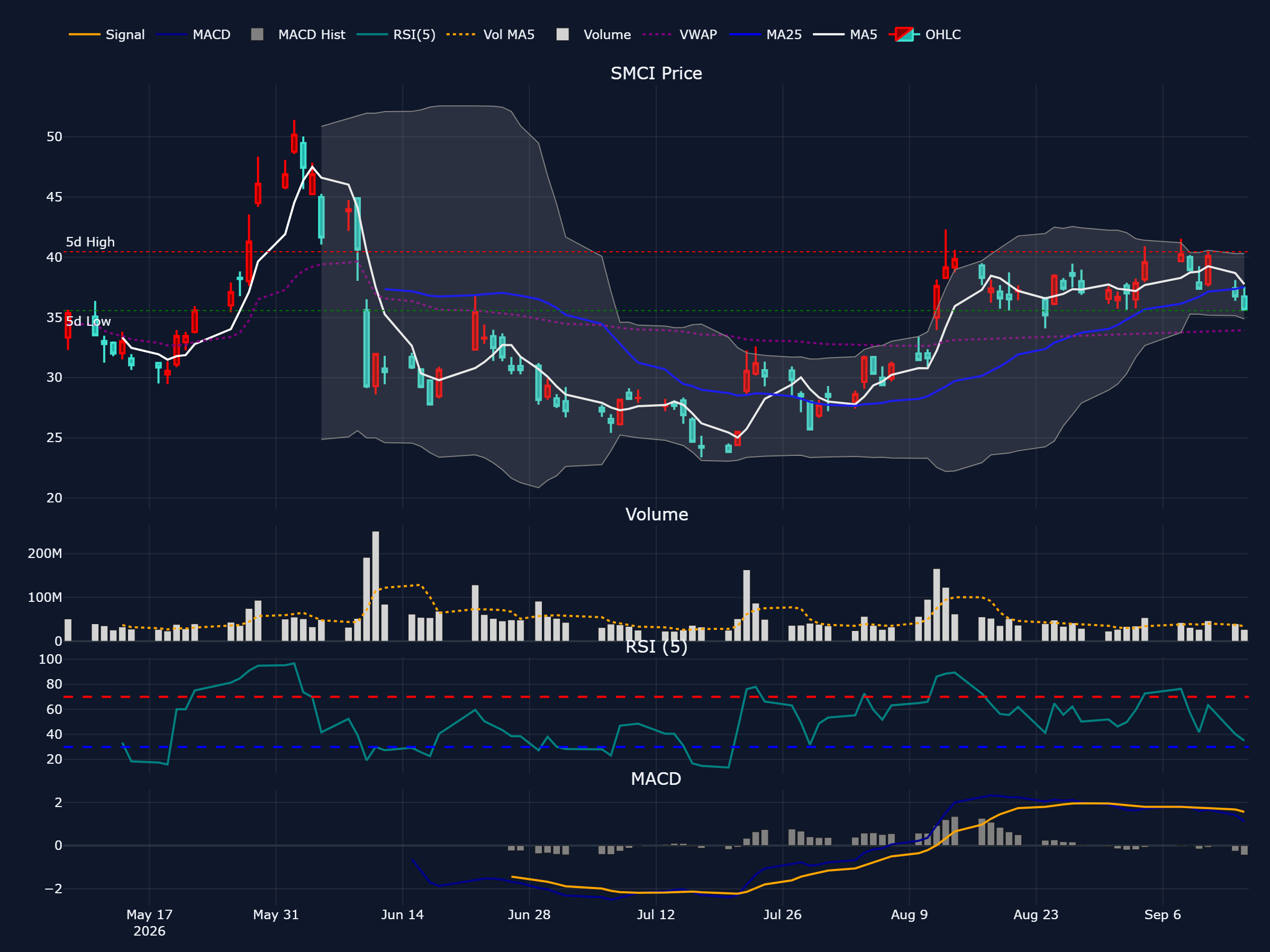Viewport: 1270px width, 952px height.
Task: Click the Aug 23 axis label
Action: coord(1036,914)
